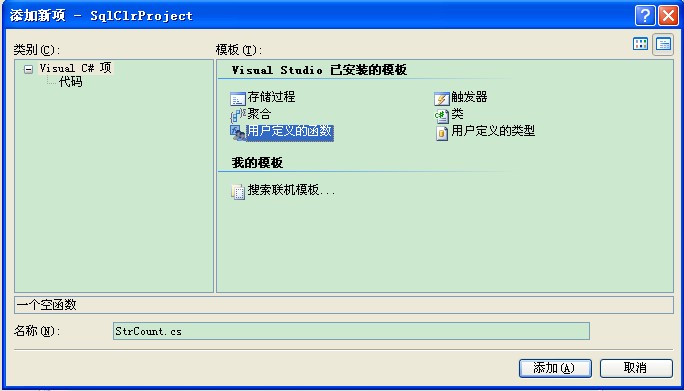Click the 聚合 template label
This screenshot has width=684, height=391.
(x=260, y=114)
